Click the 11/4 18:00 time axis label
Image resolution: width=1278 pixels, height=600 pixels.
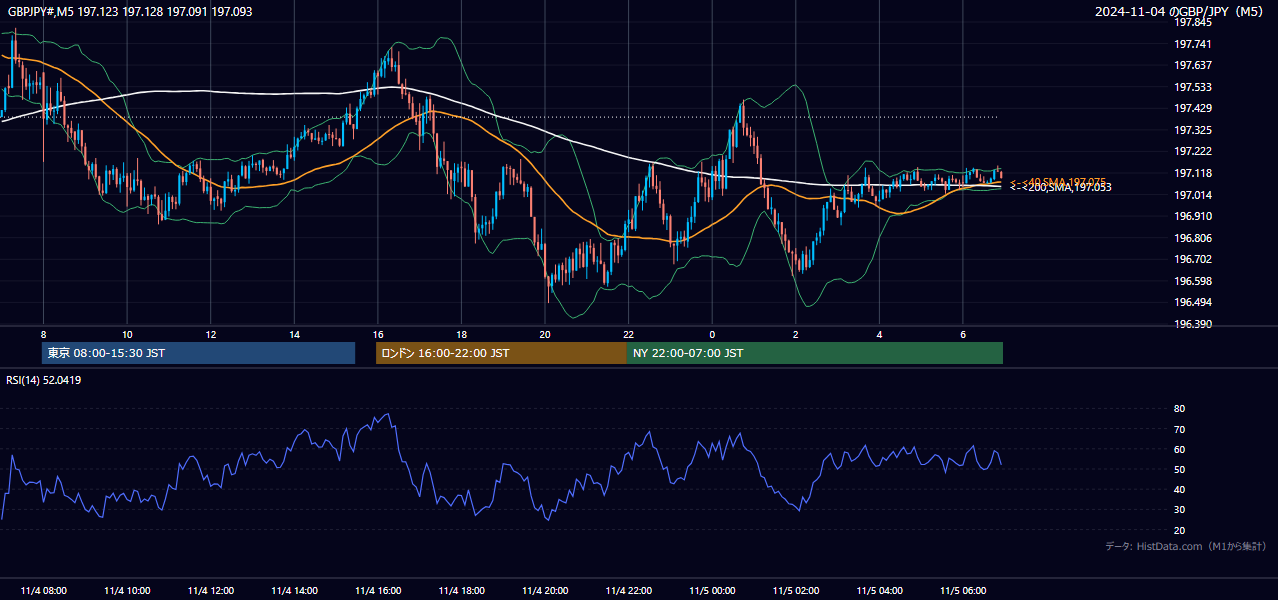click(462, 590)
